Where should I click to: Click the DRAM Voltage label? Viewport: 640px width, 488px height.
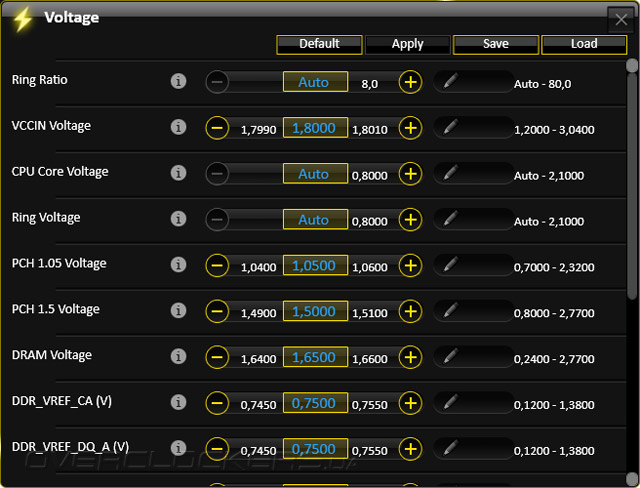tap(51, 355)
